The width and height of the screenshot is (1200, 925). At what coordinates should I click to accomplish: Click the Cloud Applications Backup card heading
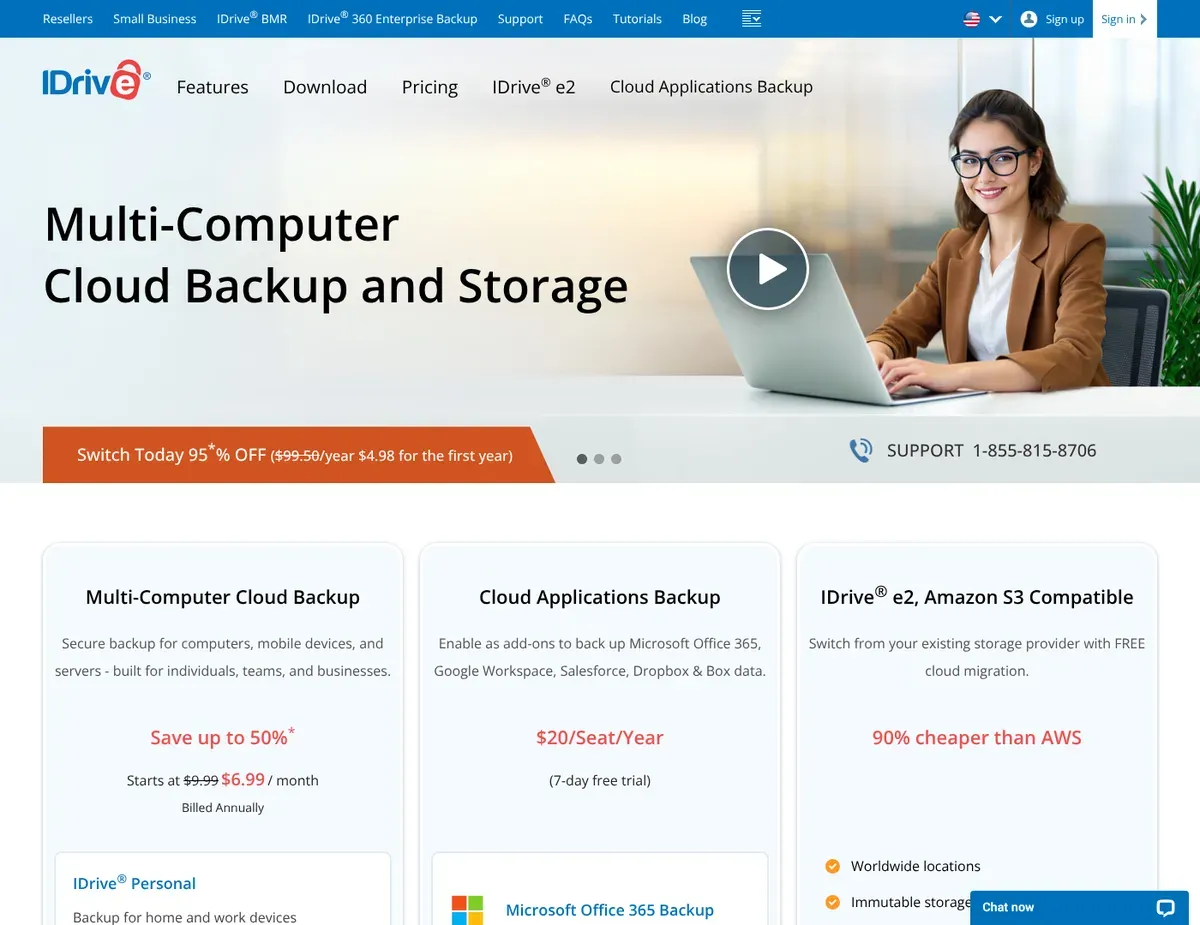[x=600, y=597]
